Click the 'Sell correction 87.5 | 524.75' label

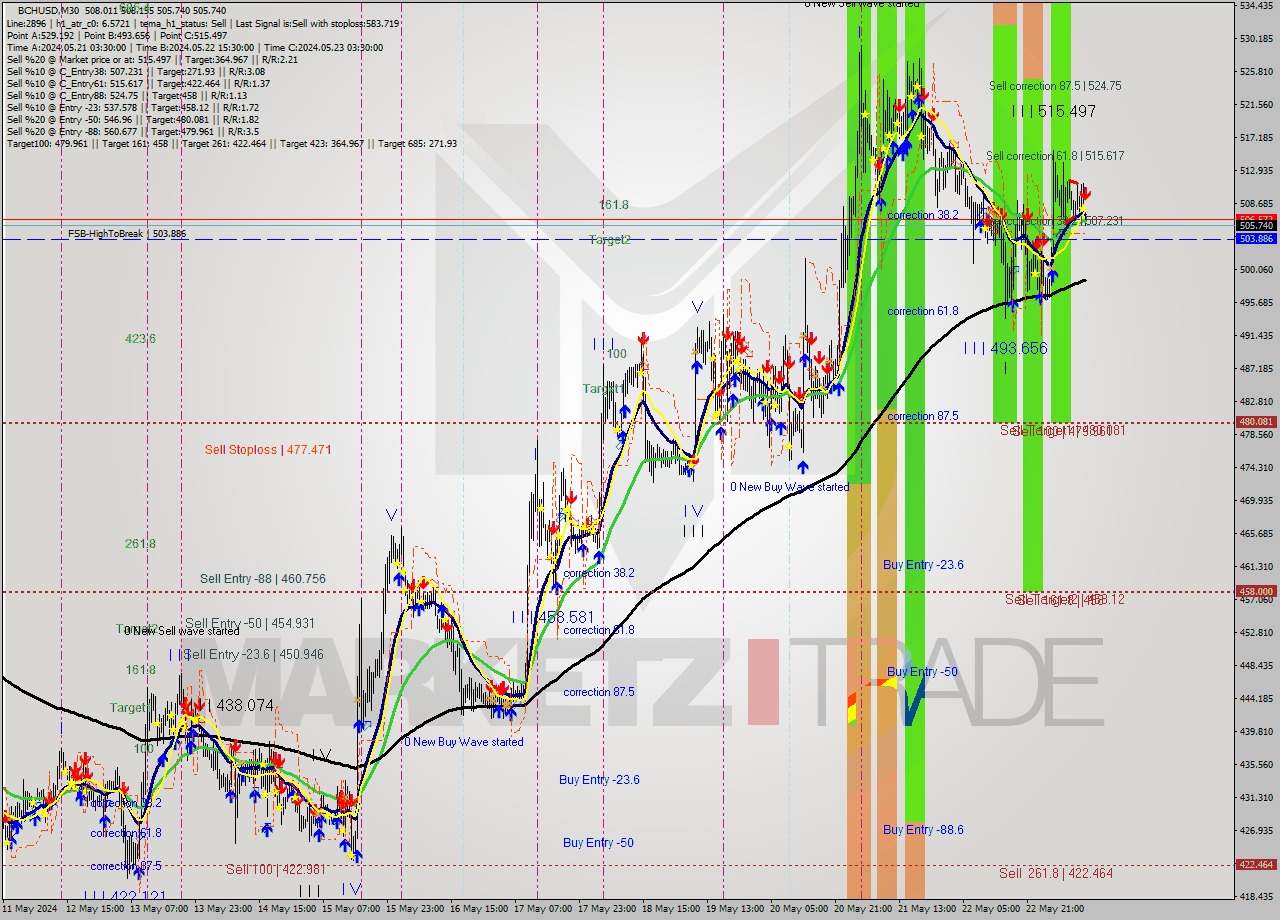point(1055,86)
